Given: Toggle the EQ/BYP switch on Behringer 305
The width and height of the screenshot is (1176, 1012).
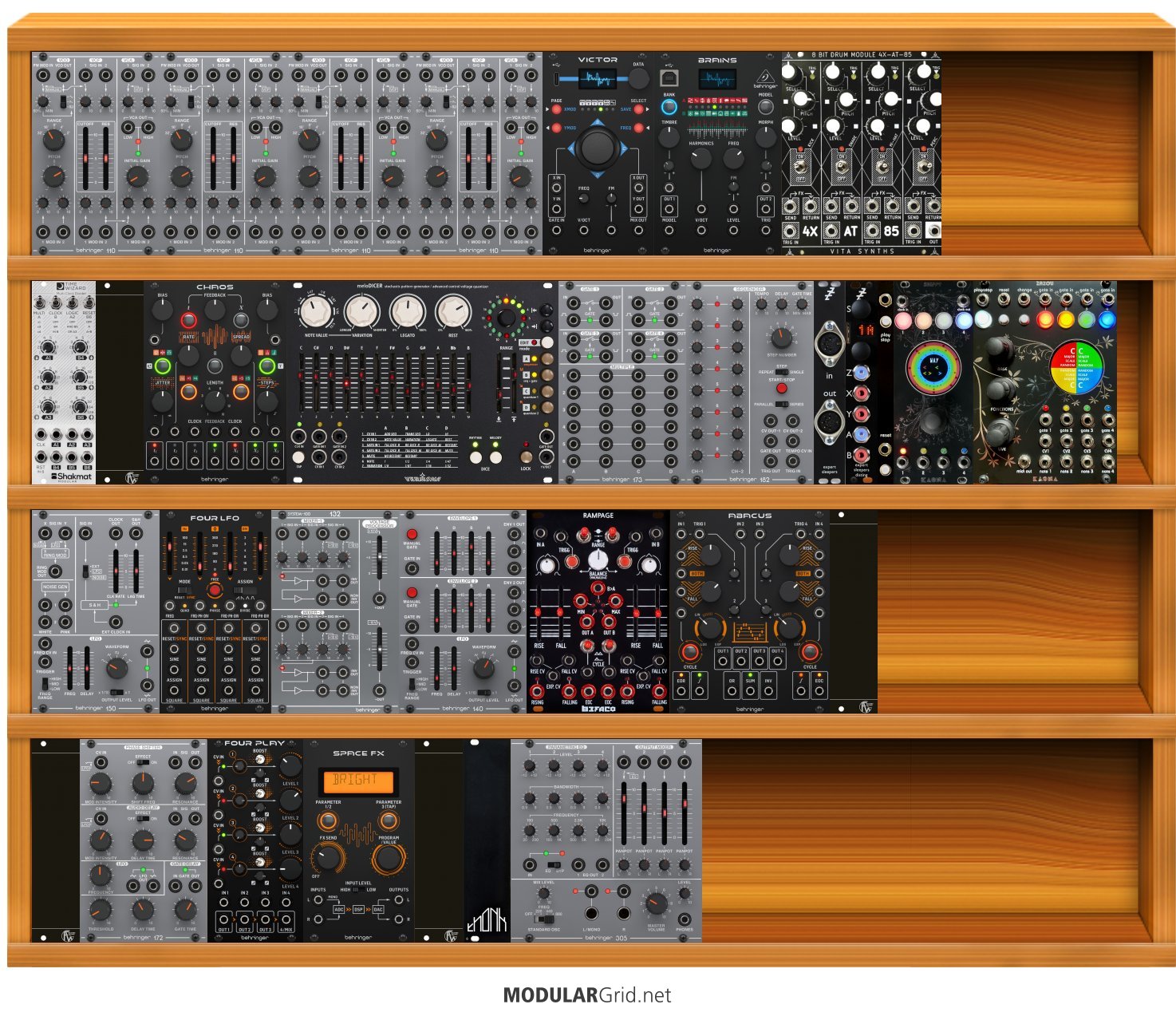Looking at the screenshot, I should 555,864.
